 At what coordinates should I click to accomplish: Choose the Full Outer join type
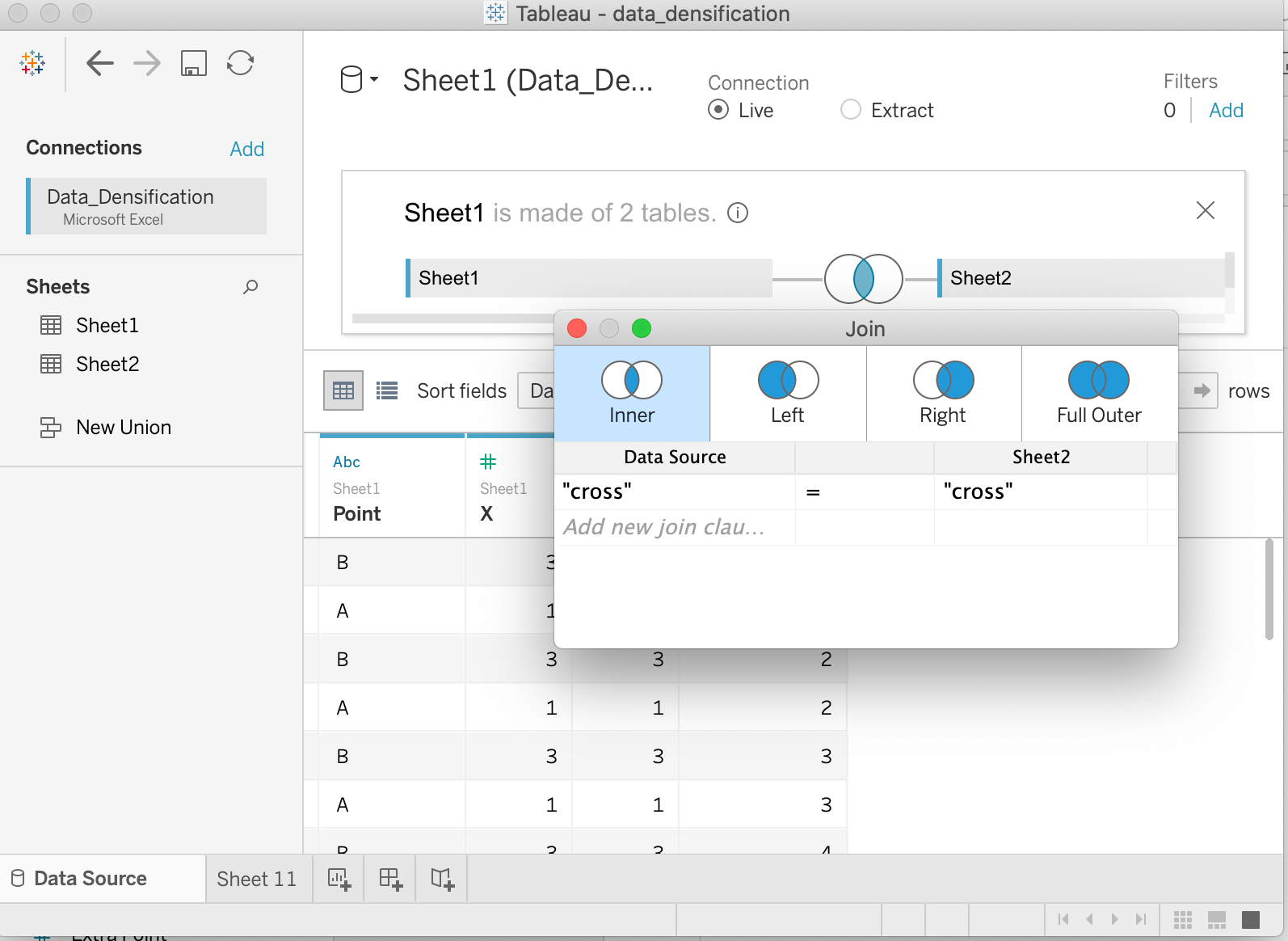pyautogui.click(x=1099, y=393)
